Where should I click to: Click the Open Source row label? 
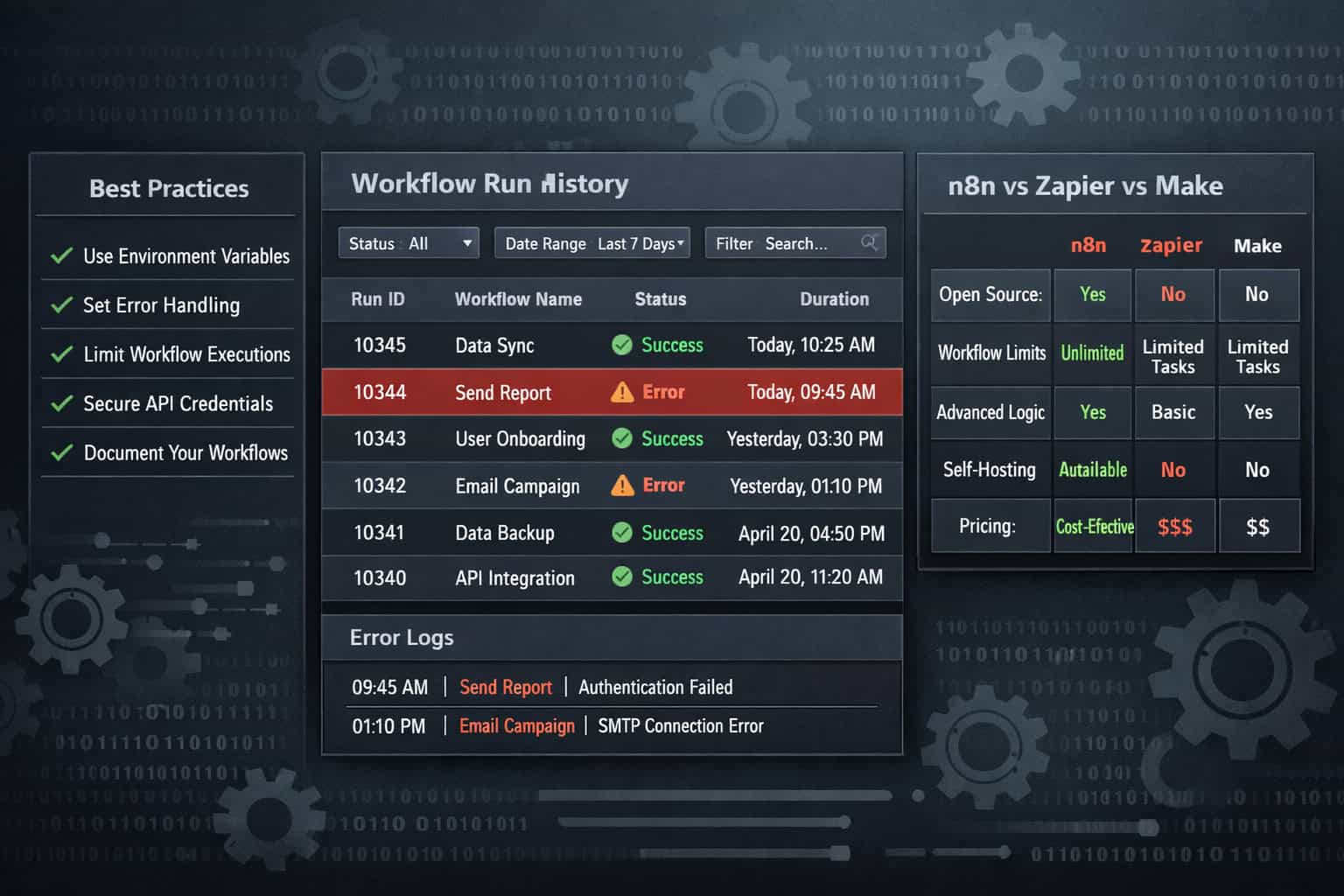[x=990, y=295]
